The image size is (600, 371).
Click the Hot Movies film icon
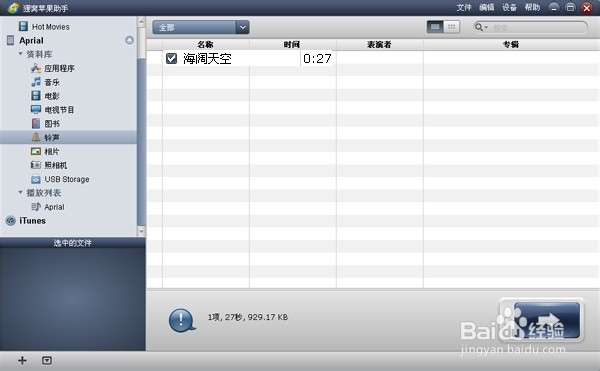tap(23, 26)
